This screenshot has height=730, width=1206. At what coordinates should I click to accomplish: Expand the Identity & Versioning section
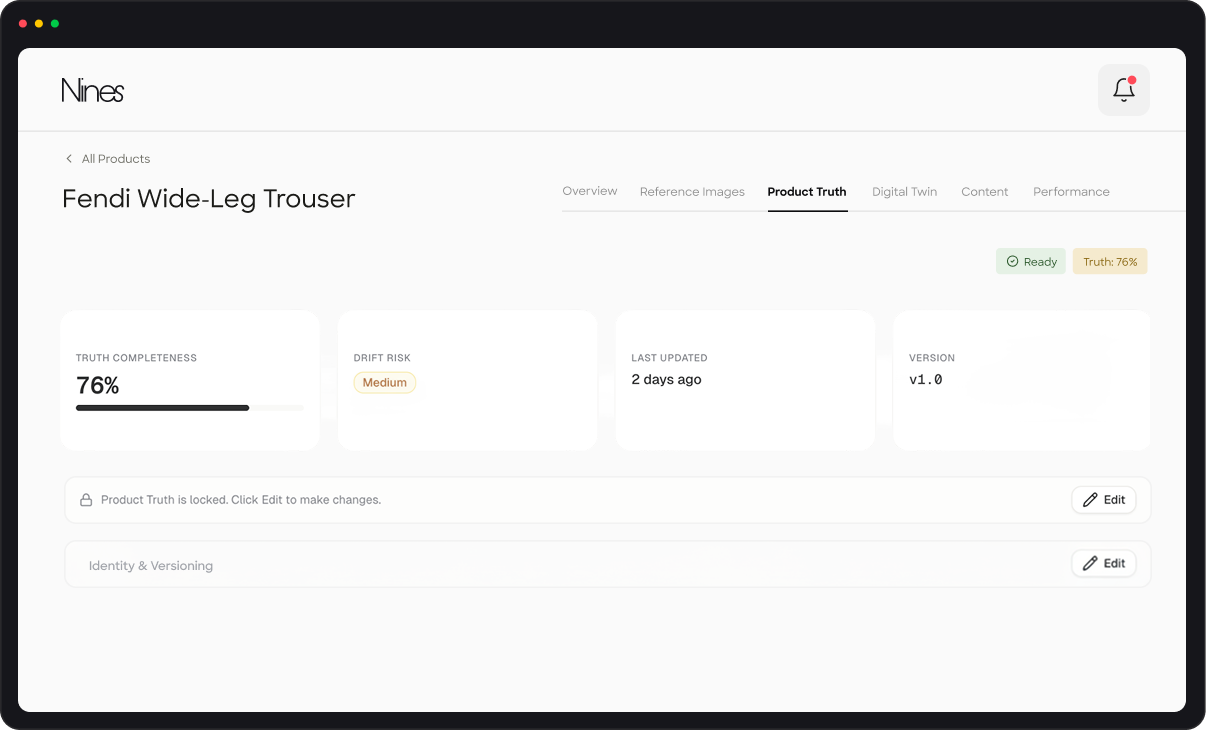tap(150, 565)
